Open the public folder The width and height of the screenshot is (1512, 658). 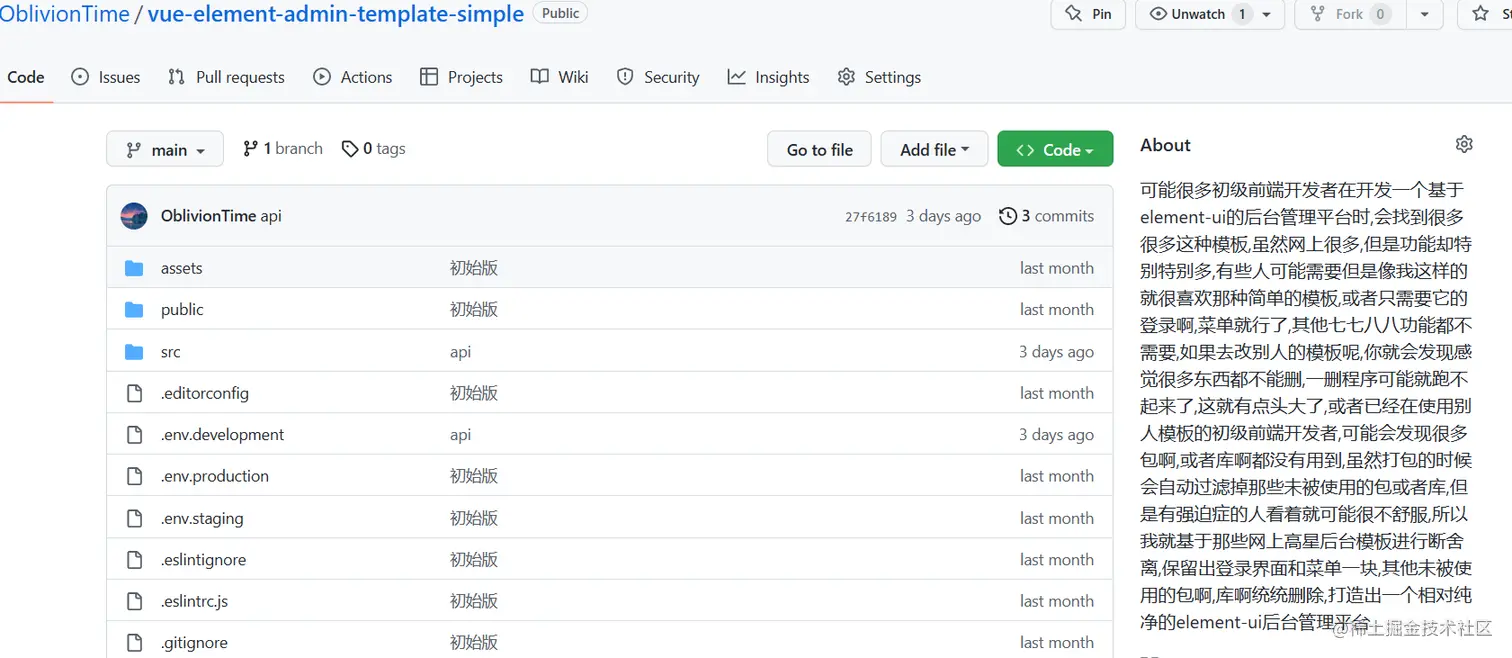(x=182, y=309)
